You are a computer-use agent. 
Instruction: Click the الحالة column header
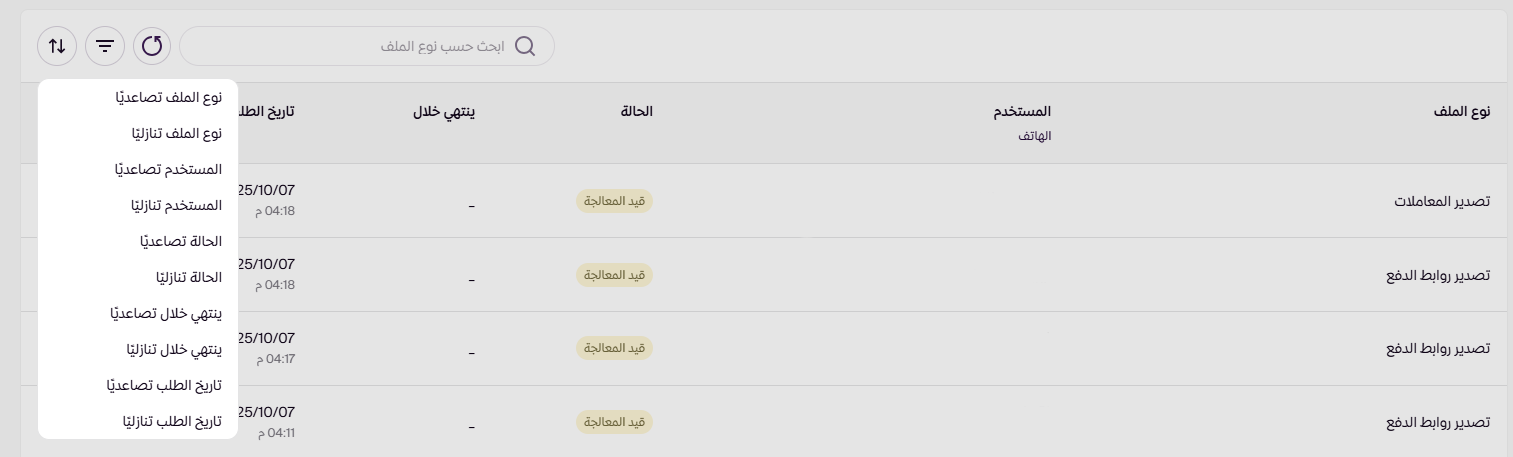point(636,112)
